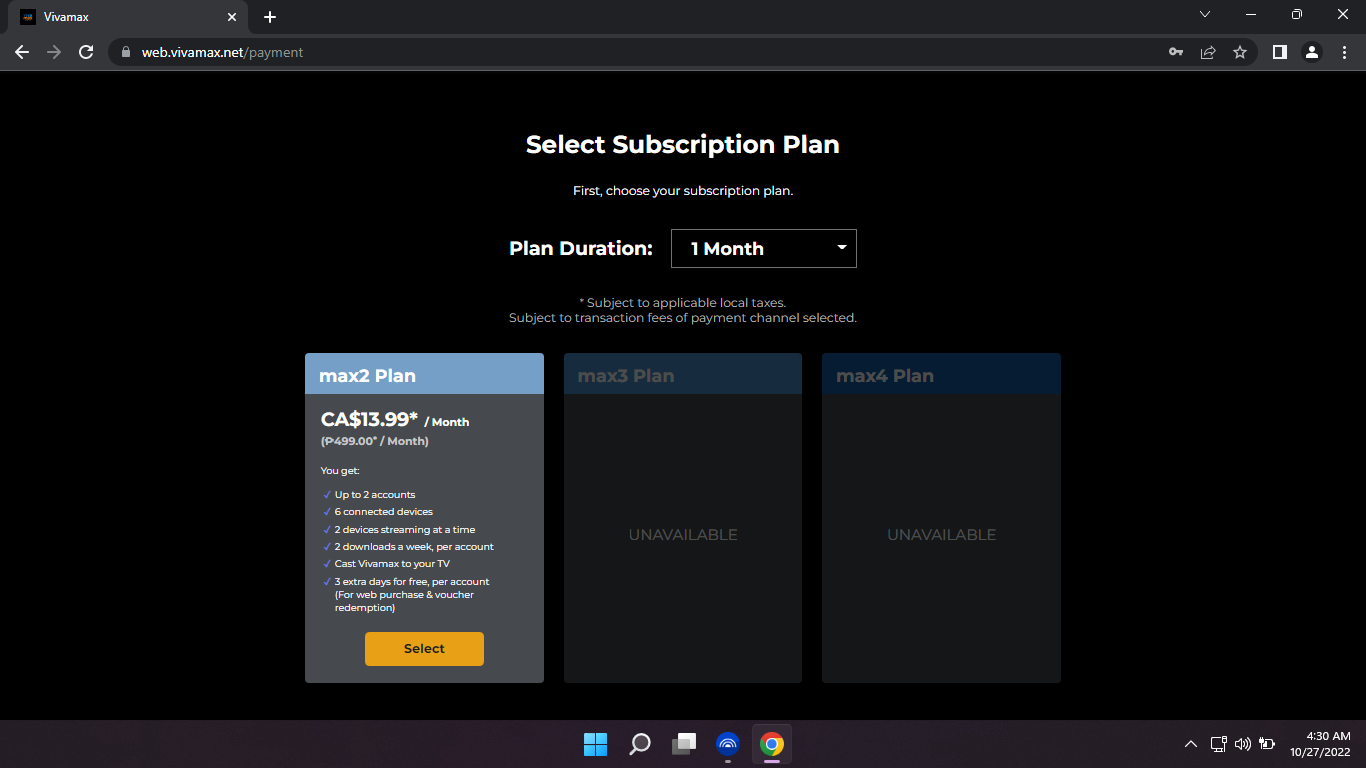Image resolution: width=1366 pixels, height=768 pixels.
Task: Click the unavailable max3 Plan card
Action: 683,518
